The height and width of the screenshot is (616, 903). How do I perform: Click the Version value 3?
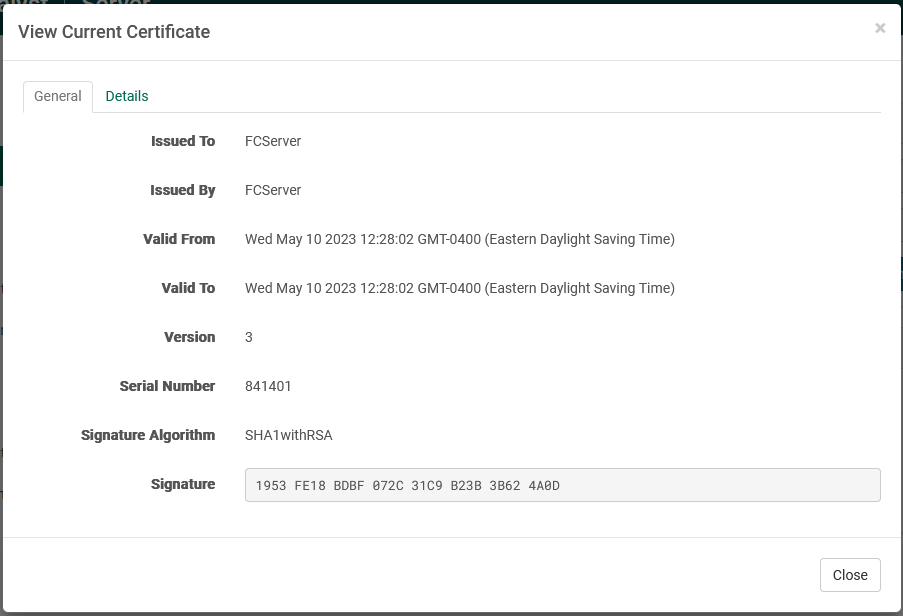coord(249,337)
